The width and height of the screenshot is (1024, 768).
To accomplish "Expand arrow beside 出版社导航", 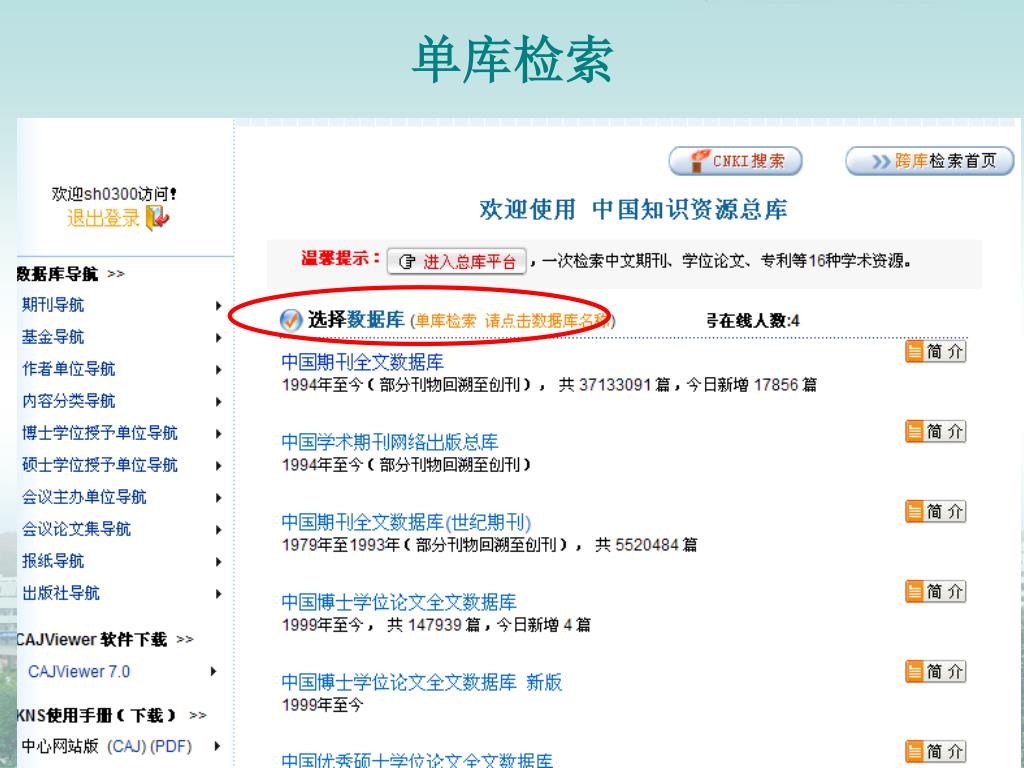I will (219, 594).
